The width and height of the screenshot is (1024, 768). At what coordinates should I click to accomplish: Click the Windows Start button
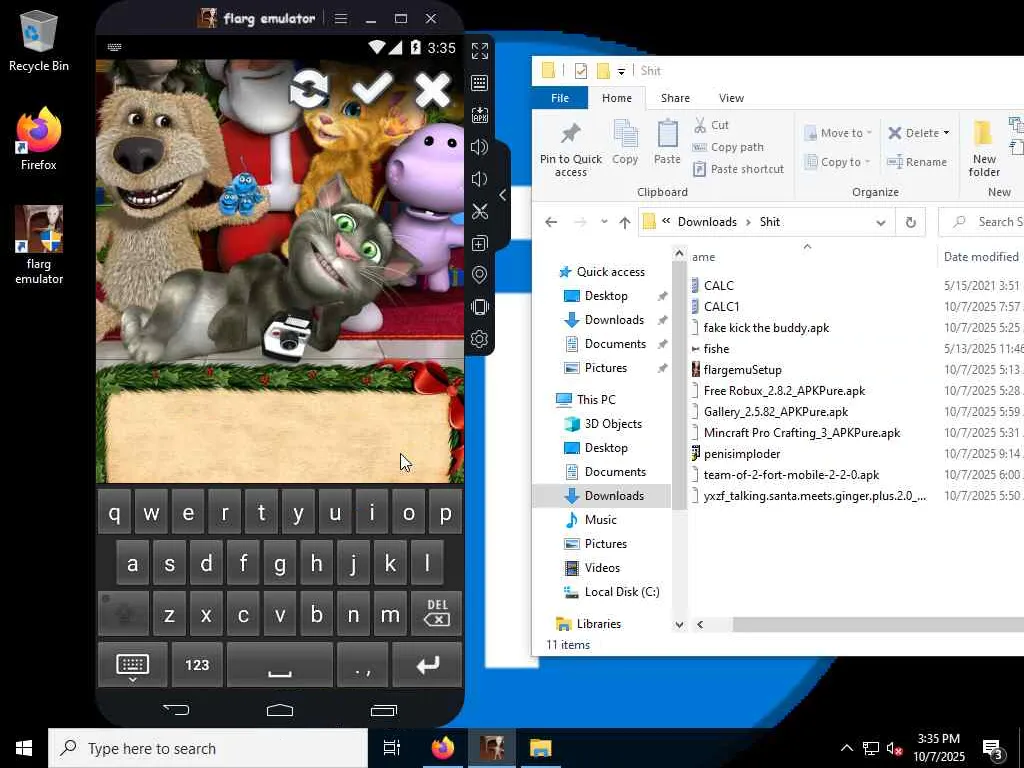(x=24, y=748)
